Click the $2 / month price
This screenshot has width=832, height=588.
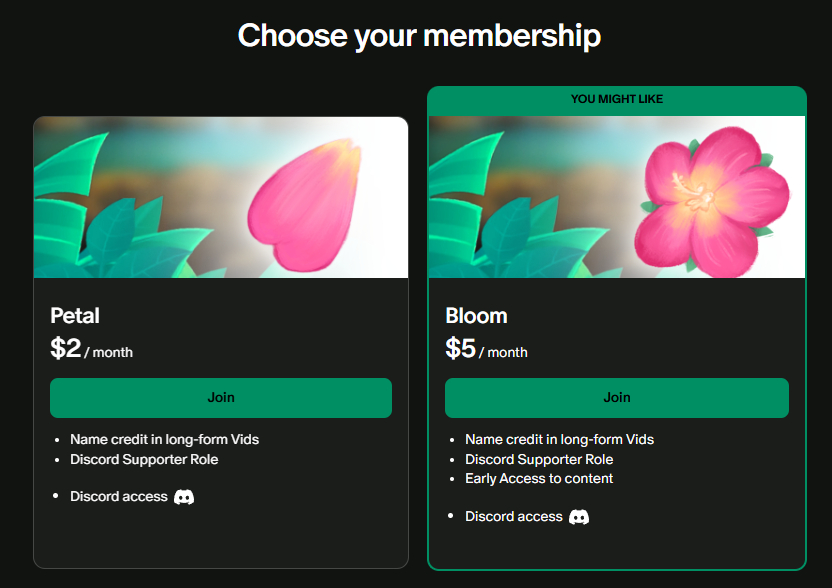[91, 349]
